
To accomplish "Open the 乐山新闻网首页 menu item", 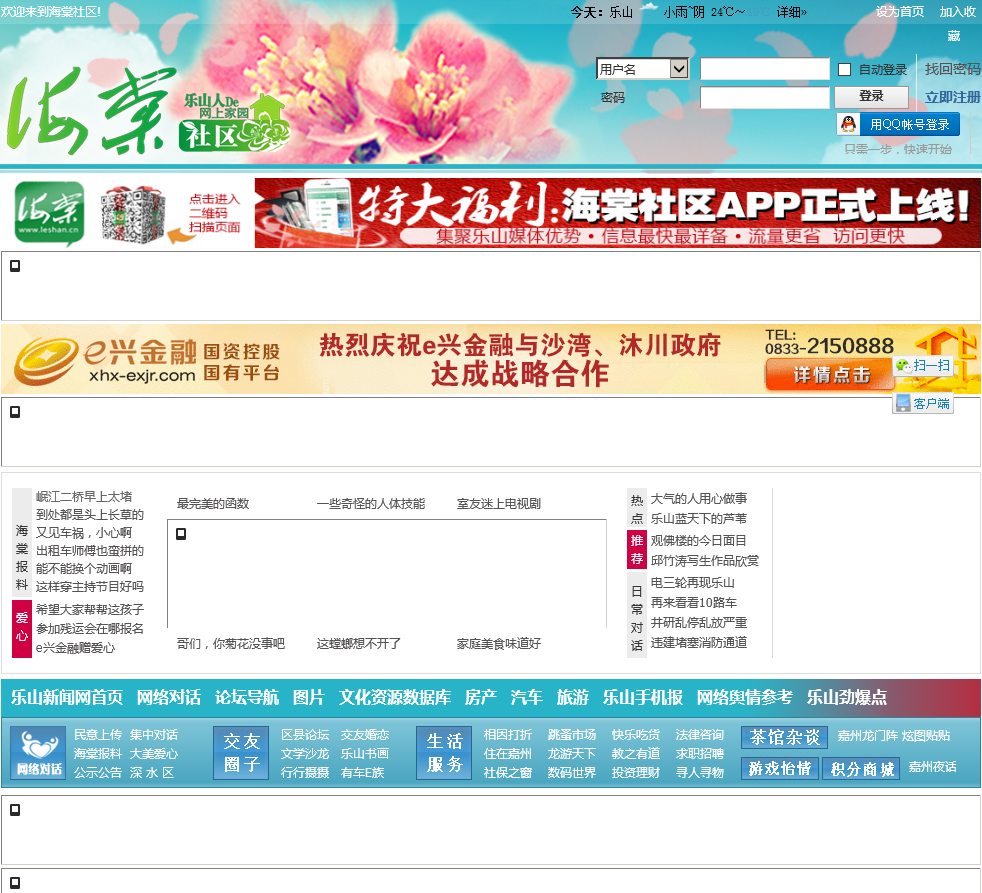I will pos(67,698).
